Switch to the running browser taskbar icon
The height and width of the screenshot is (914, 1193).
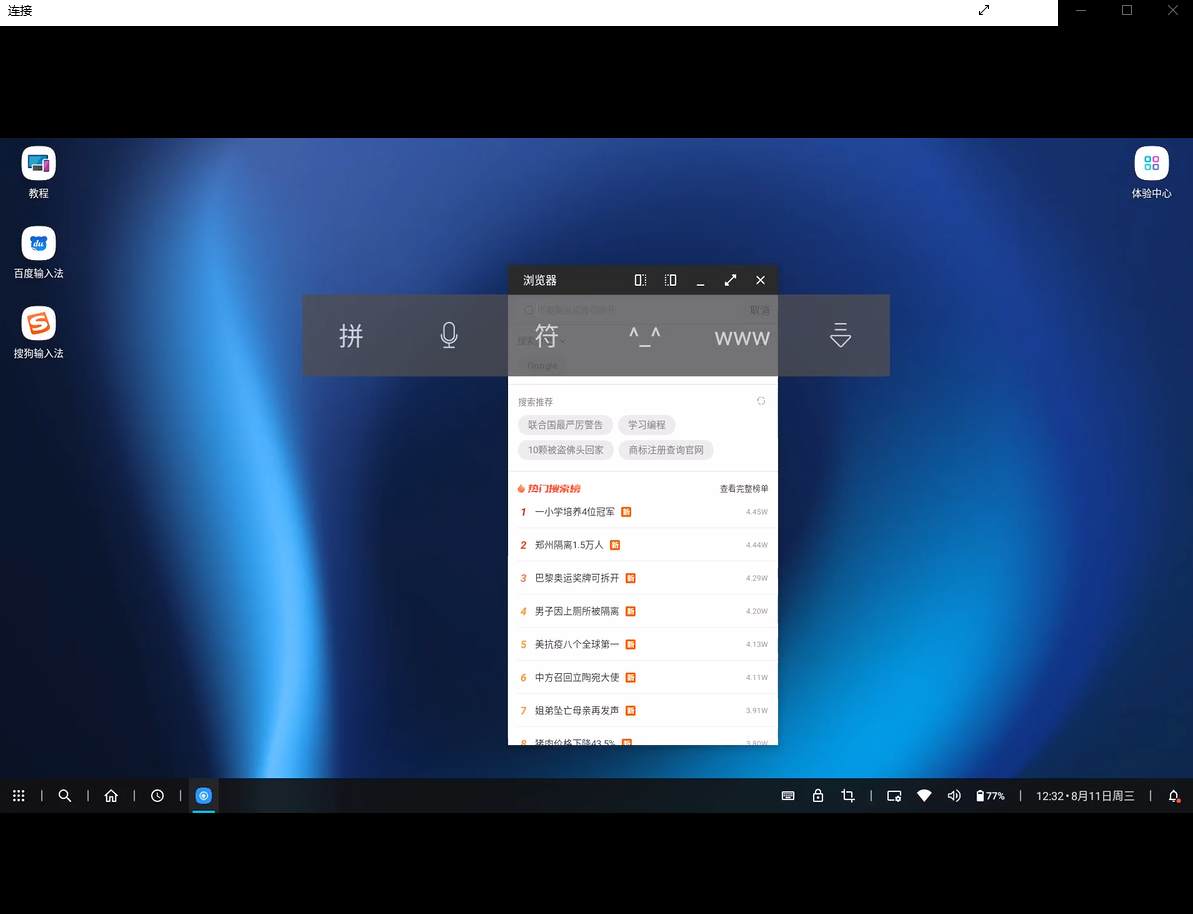(203, 795)
